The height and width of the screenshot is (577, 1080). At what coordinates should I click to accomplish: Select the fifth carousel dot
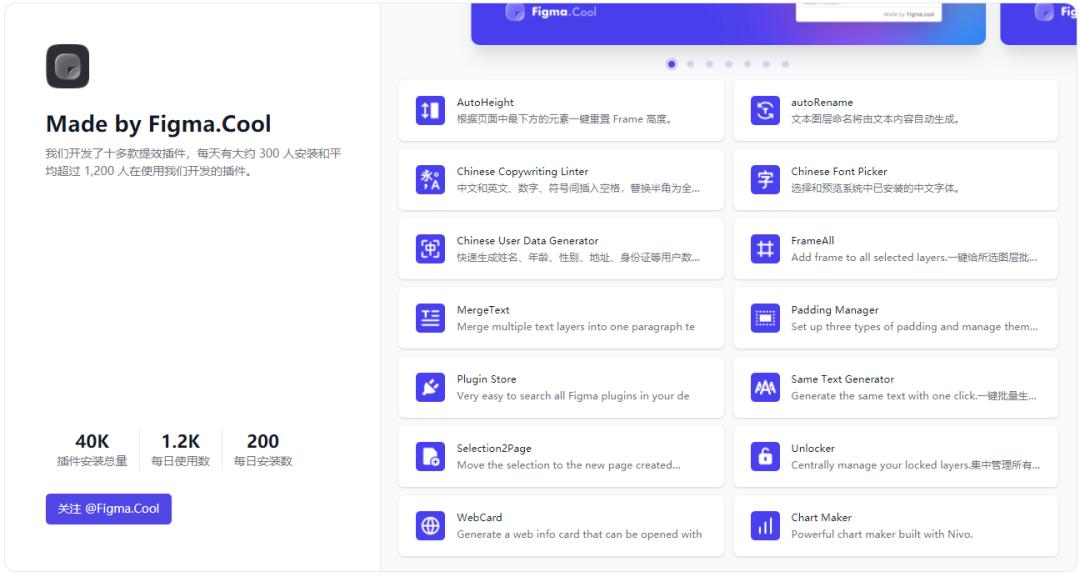747,64
